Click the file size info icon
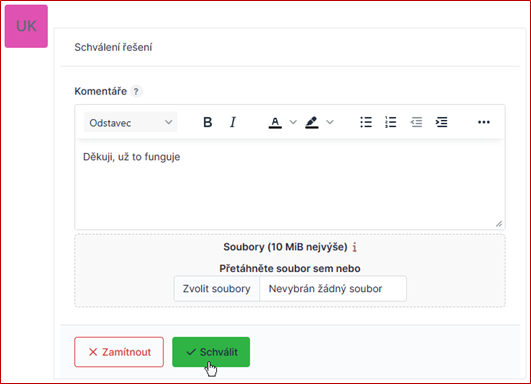Image resolution: width=531 pixels, height=384 pixels. tap(355, 248)
